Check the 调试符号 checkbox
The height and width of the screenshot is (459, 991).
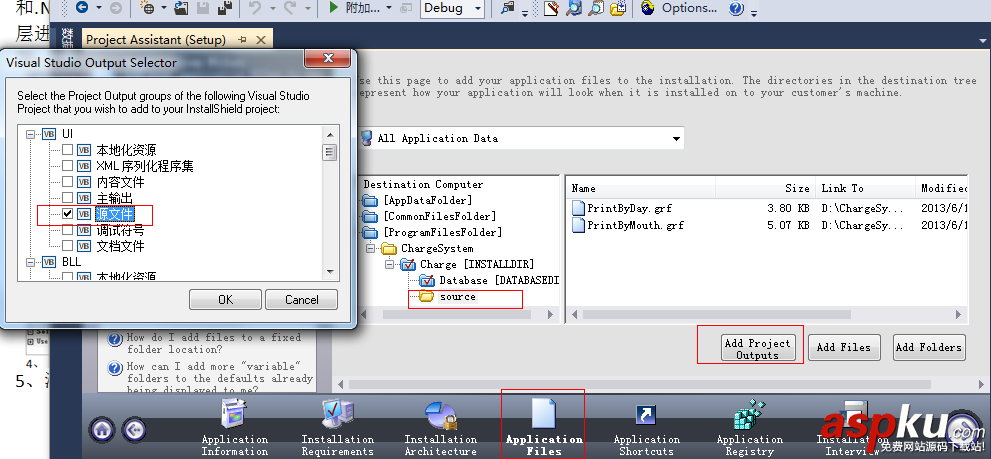point(67,230)
